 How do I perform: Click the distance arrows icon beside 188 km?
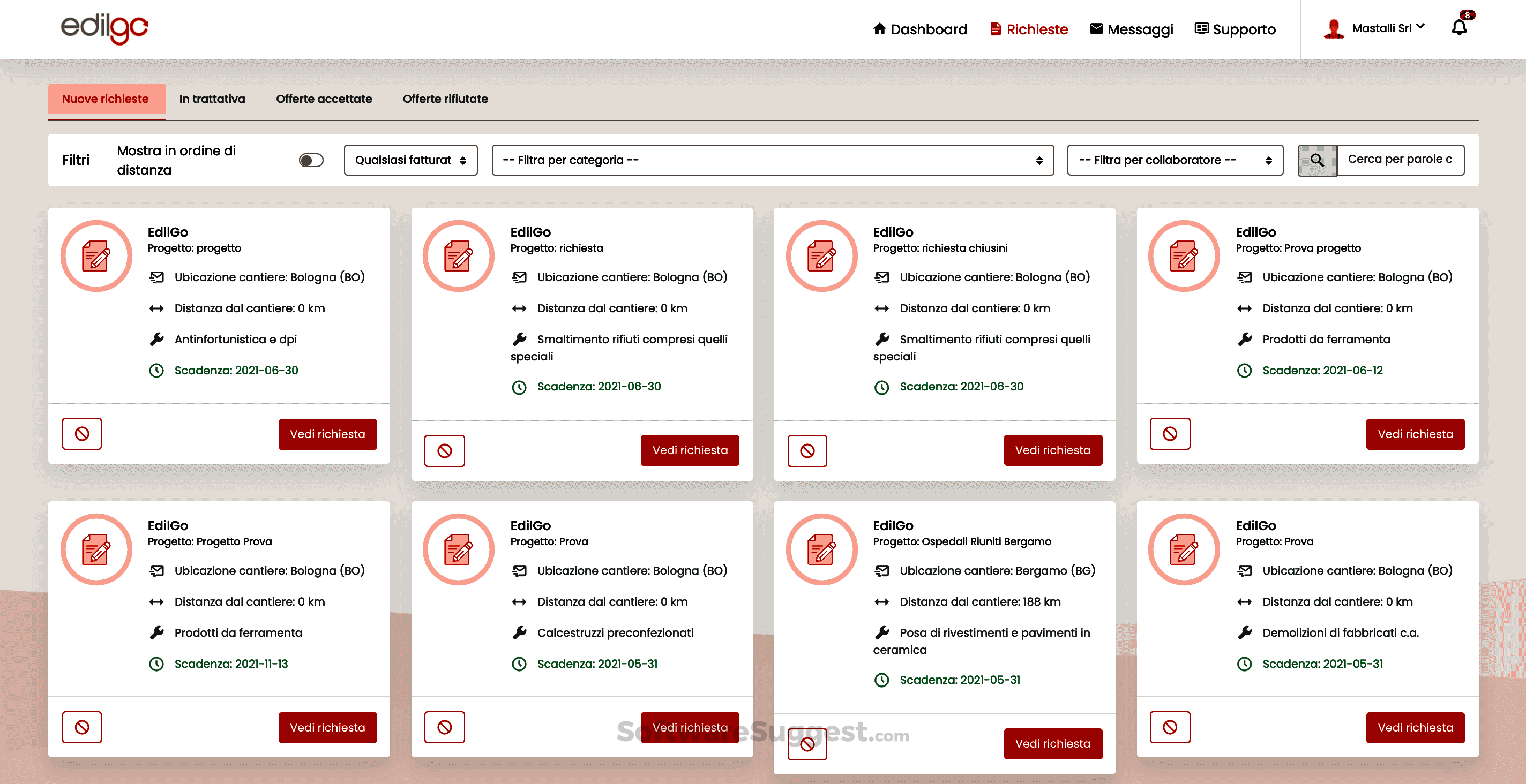(882, 602)
